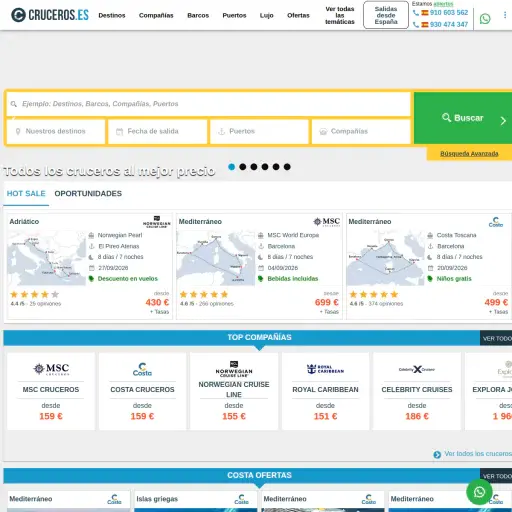
Task: Select first blue carousel dot
Action: [232, 167]
